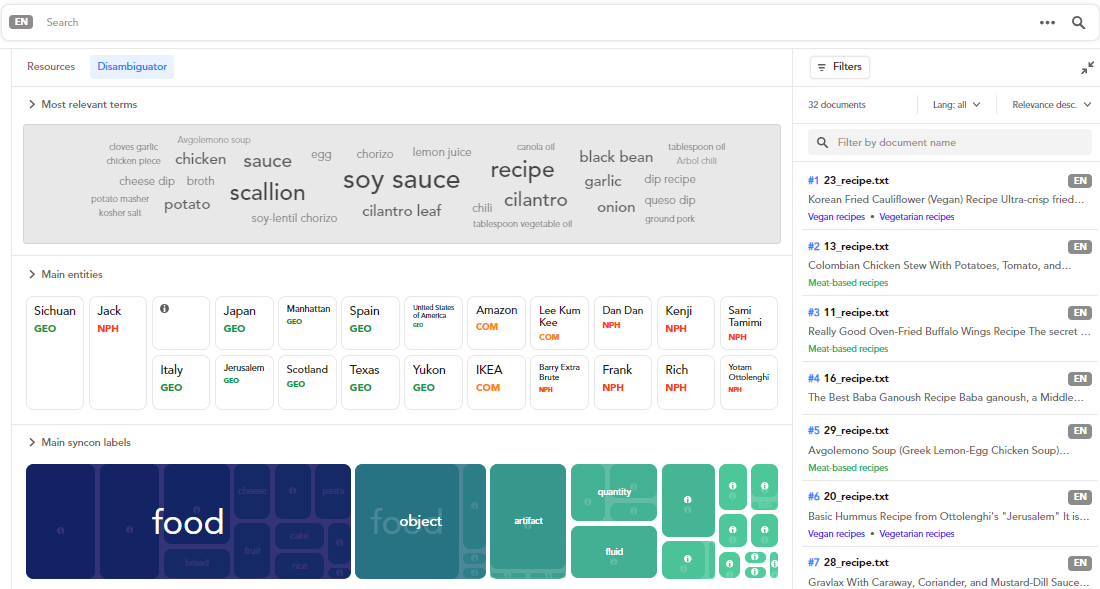Click the large food treemap block

point(188,521)
